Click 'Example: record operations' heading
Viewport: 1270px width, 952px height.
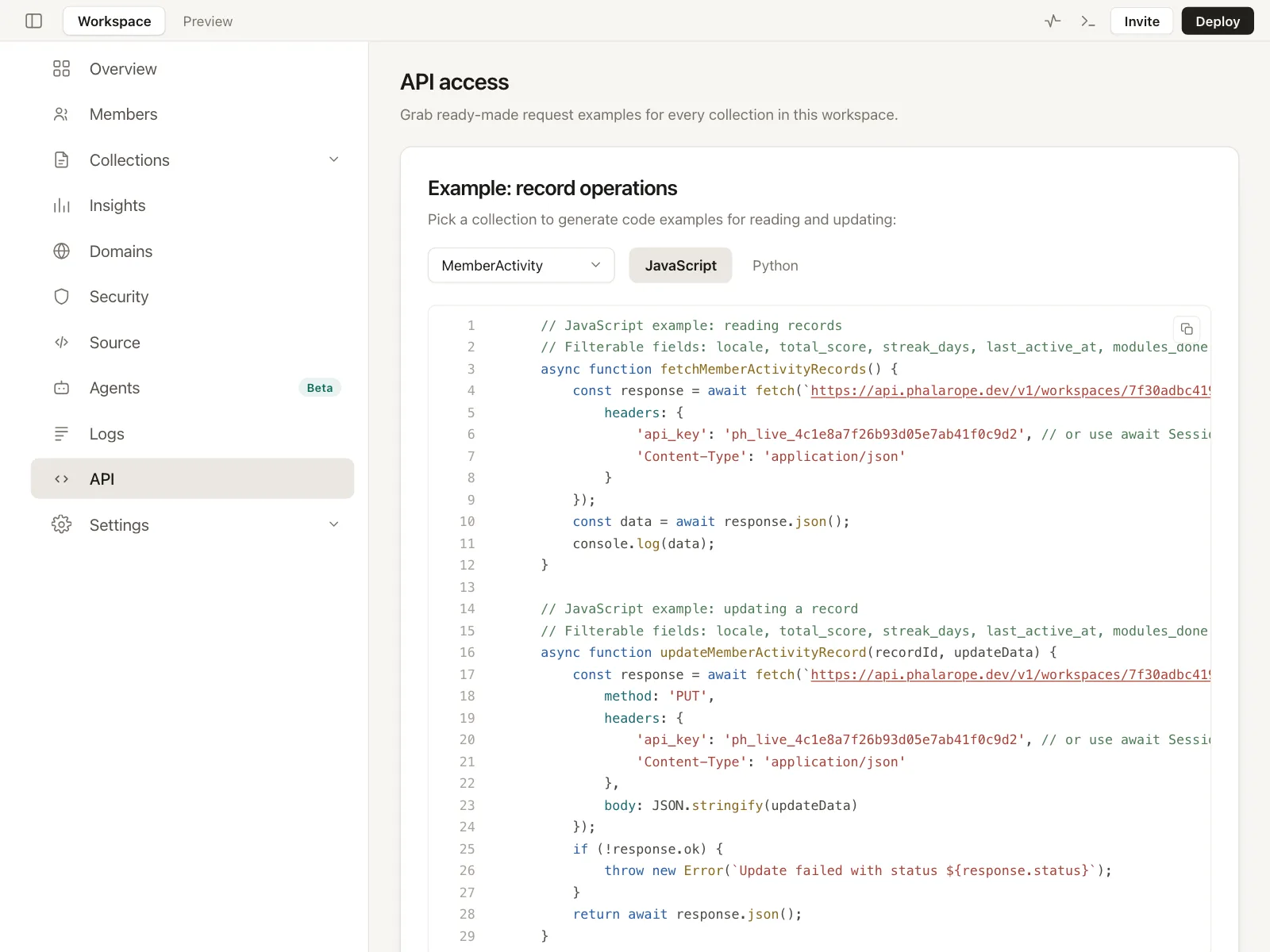pyautogui.click(x=552, y=188)
